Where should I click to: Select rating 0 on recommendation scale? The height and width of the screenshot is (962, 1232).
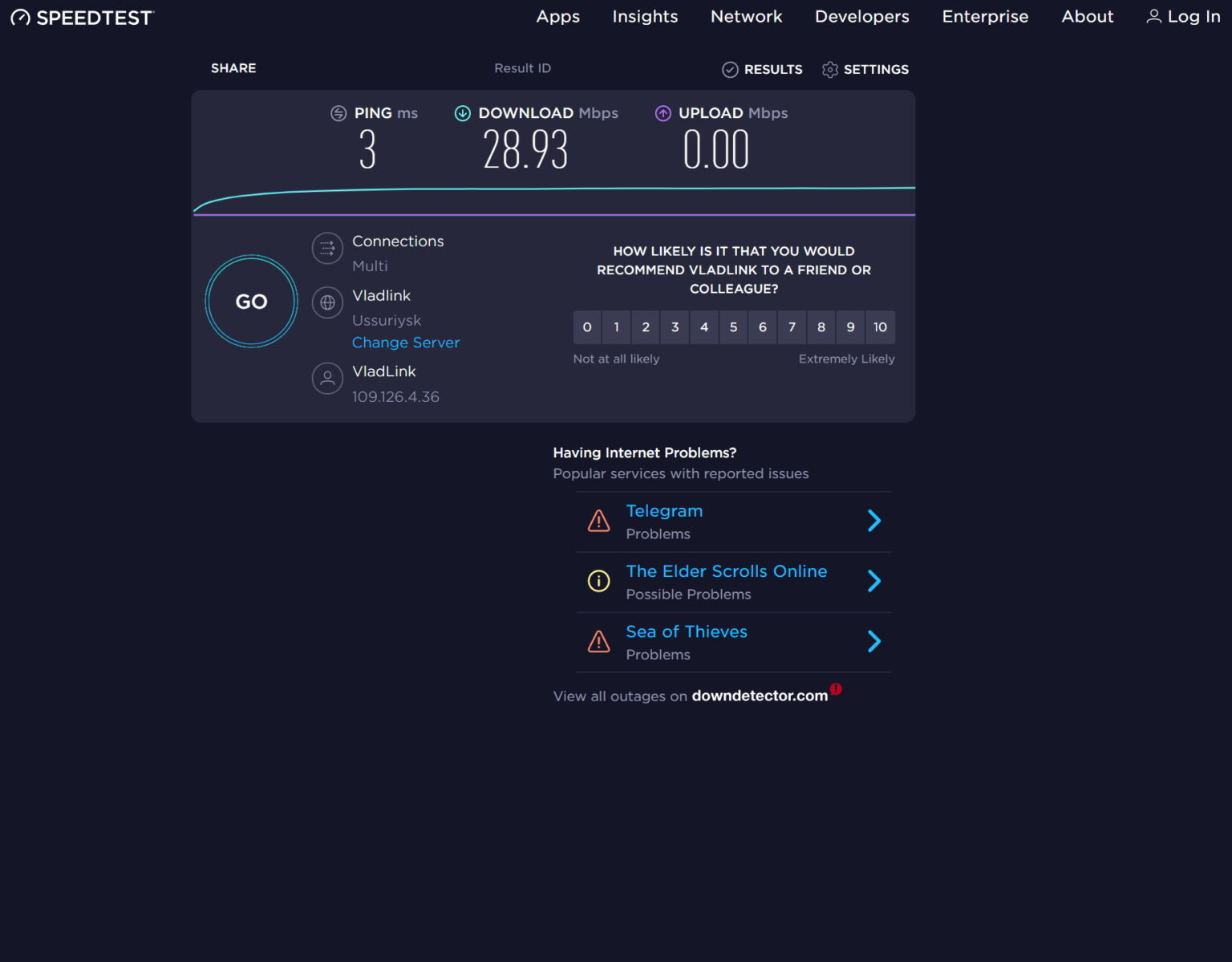pos(587,327)
